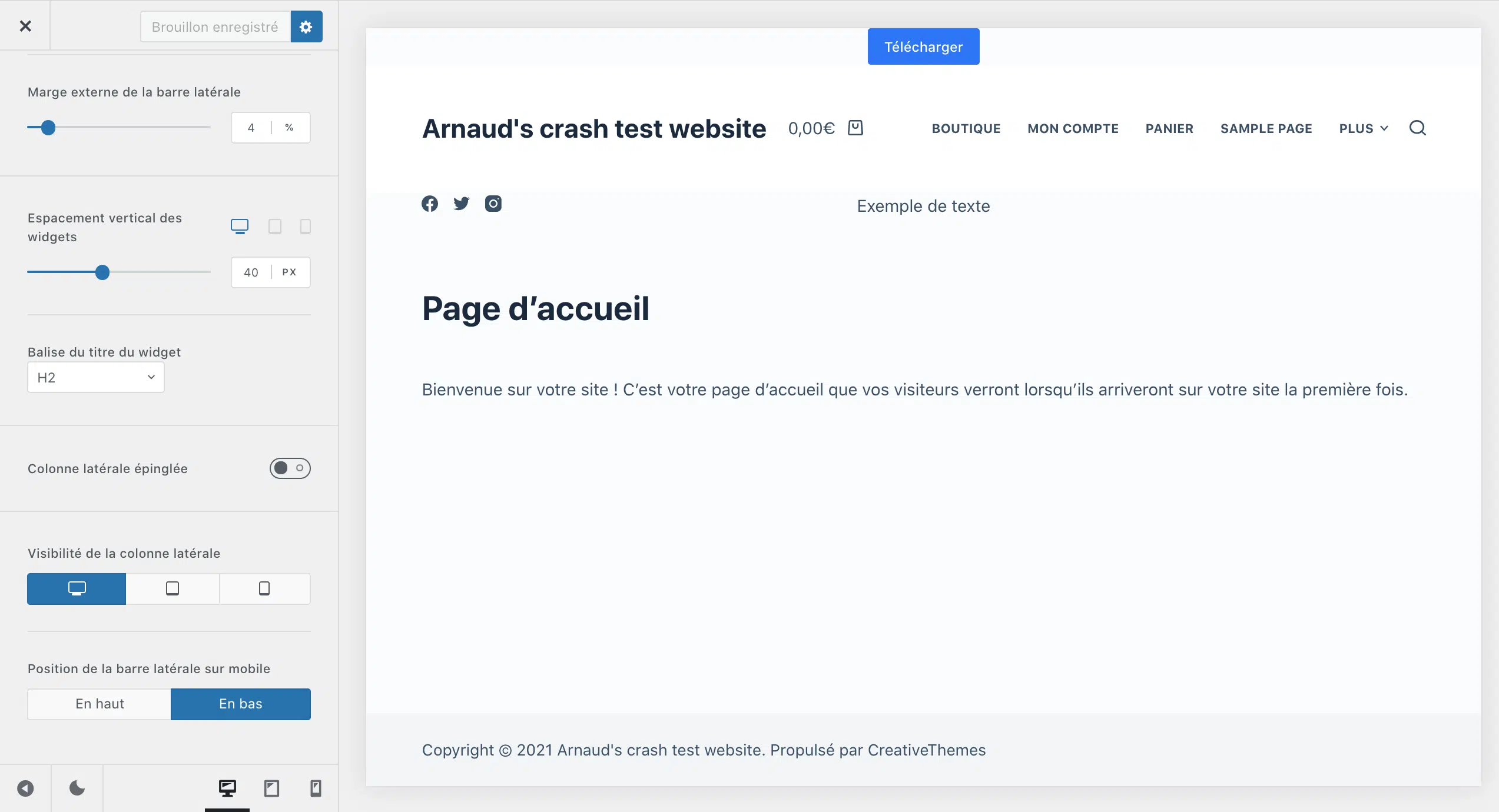This screenshot has width=1499, height=812.
Task: Close the customizer with the X icon
Action: click(x=25, y=26)
